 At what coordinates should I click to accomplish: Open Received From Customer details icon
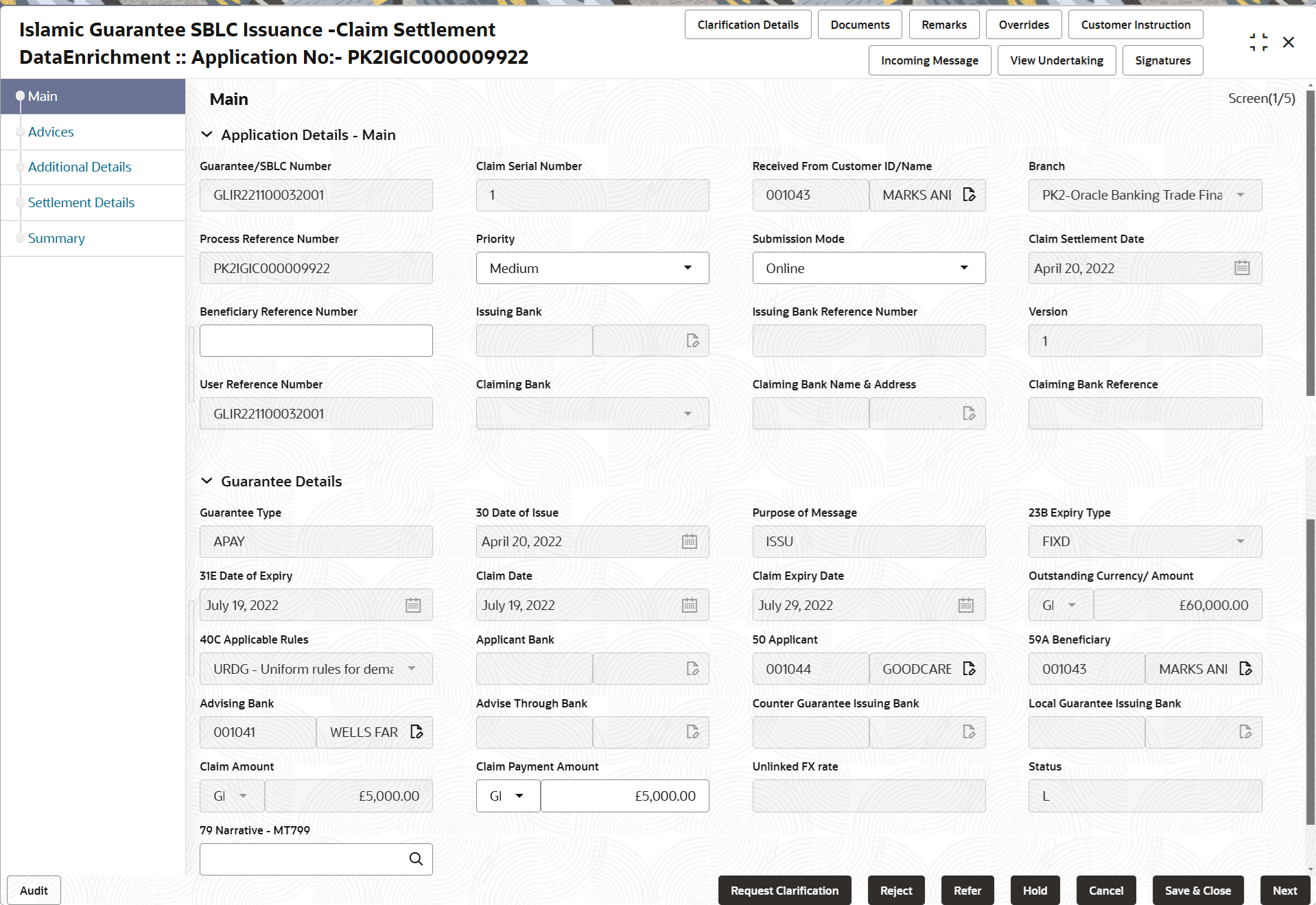pyautogui.click(x=969, y=195)
